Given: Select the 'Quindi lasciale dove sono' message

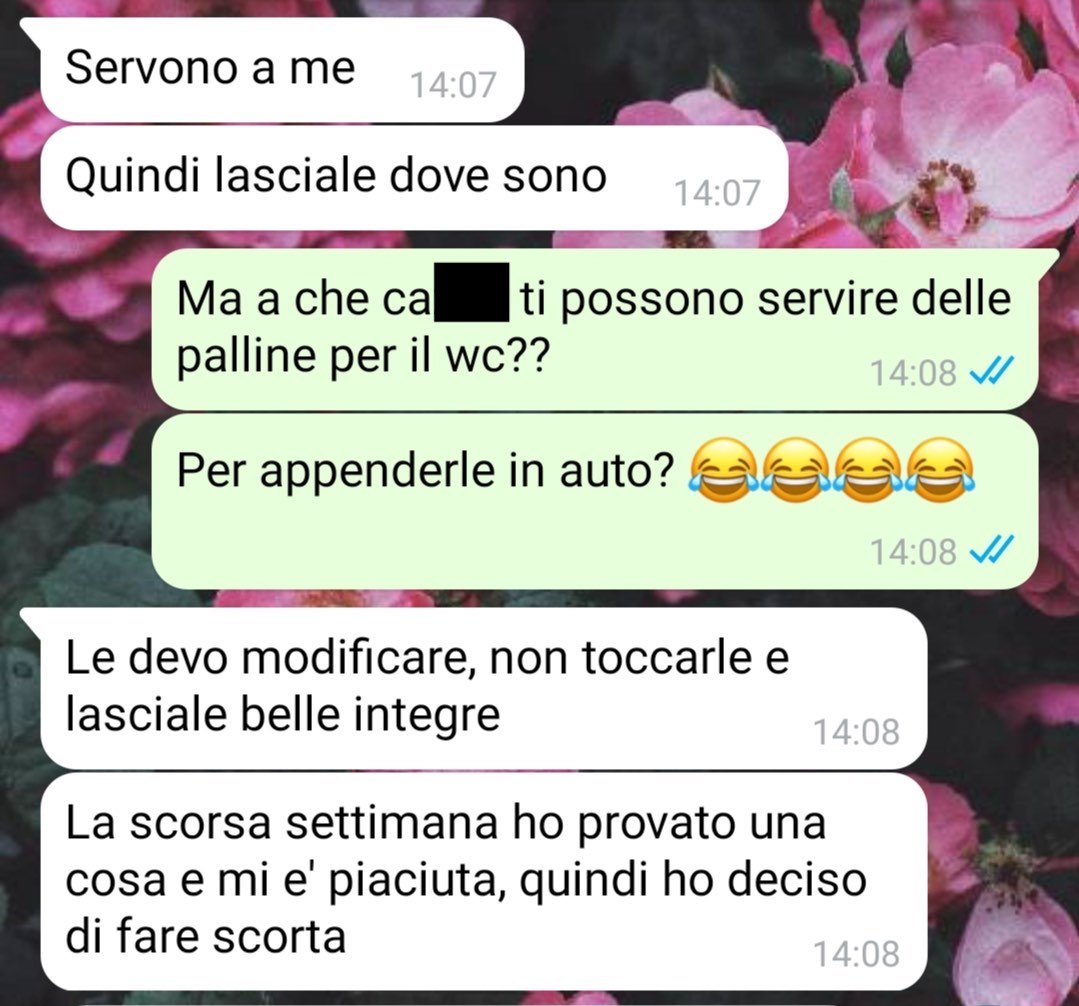Looking at the screenshot, I should 413,178.
